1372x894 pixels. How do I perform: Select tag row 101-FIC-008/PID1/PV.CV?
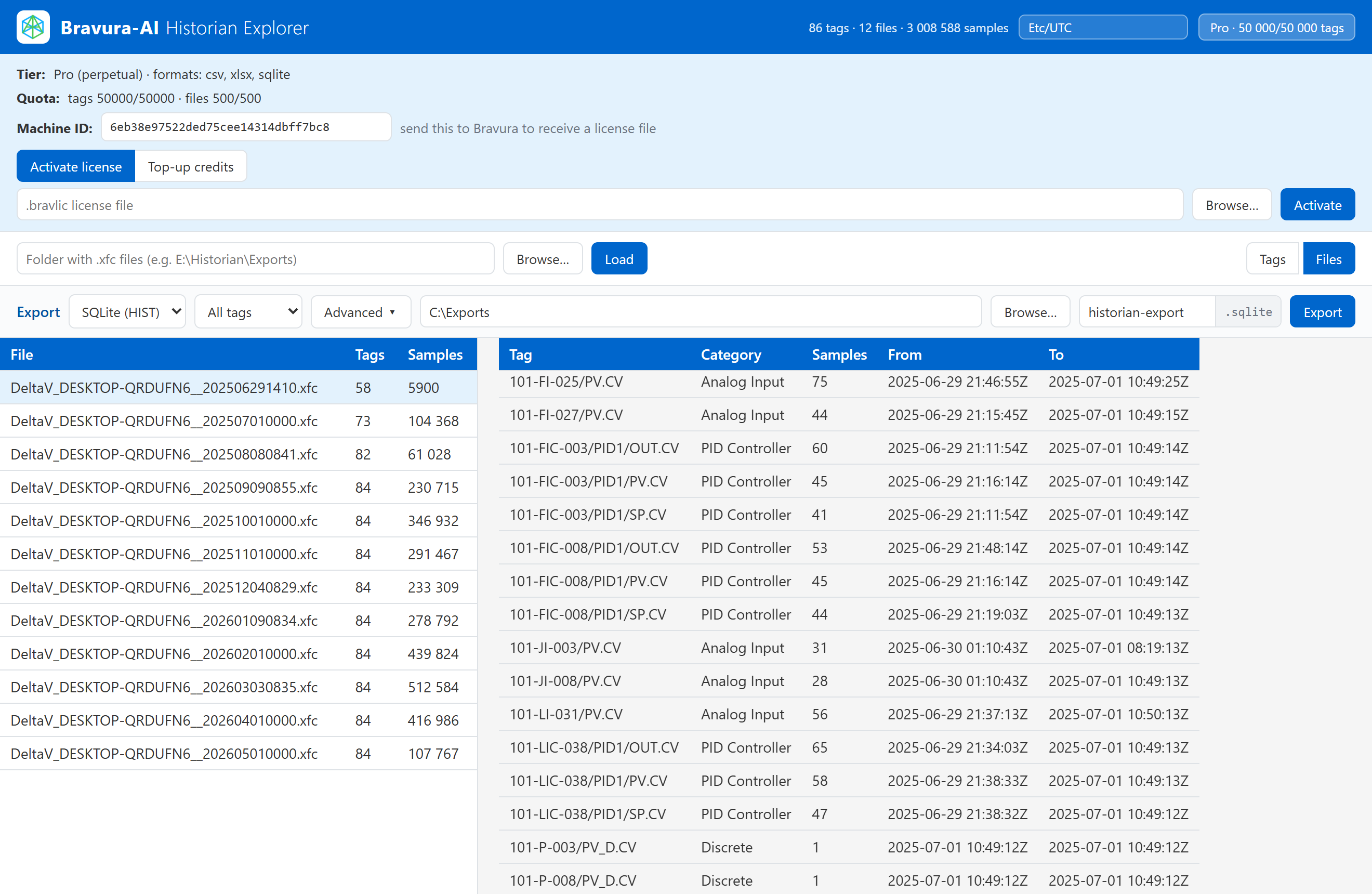(849, 581)
